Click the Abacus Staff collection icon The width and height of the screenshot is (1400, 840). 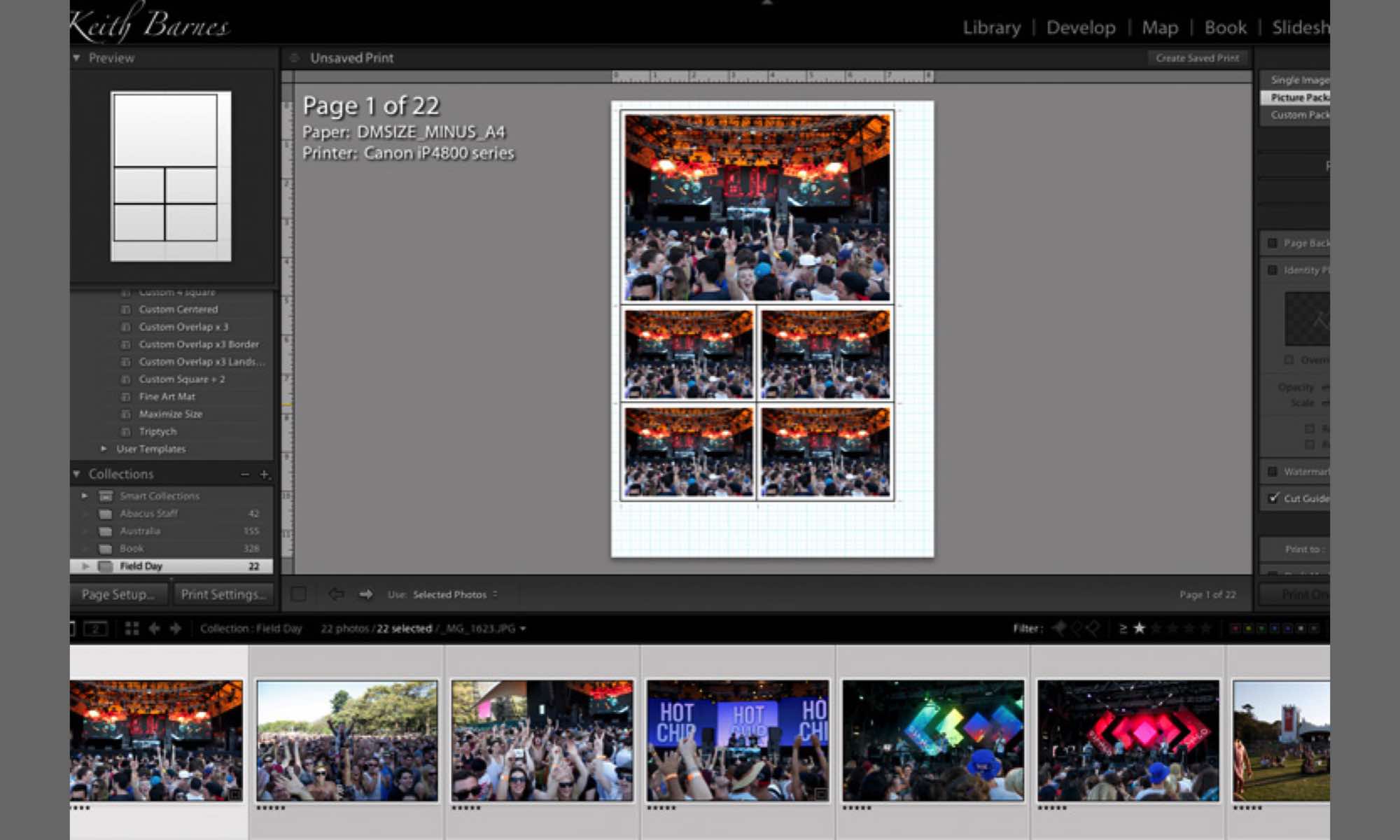coord(106,514)
